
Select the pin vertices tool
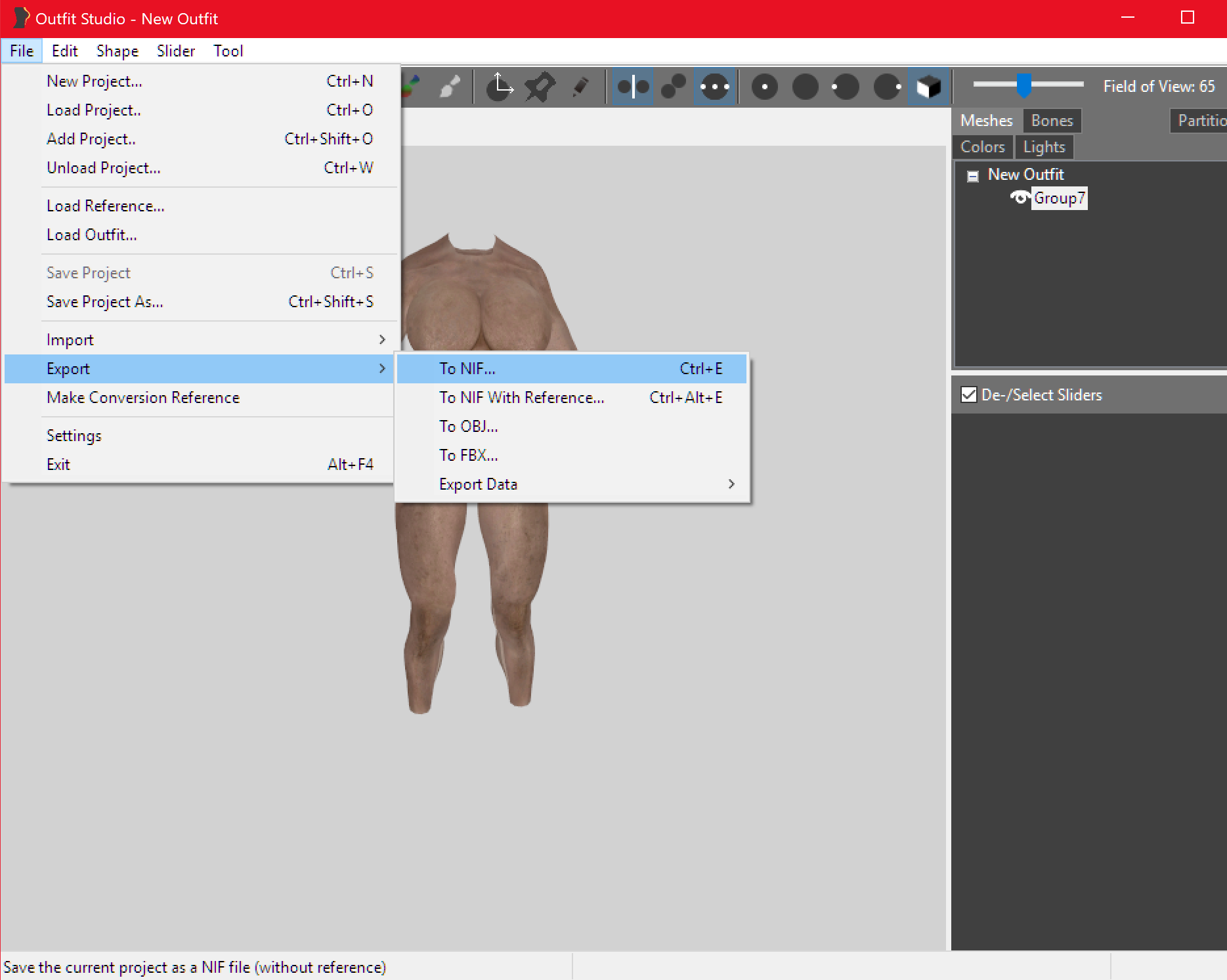pos(540,86)
